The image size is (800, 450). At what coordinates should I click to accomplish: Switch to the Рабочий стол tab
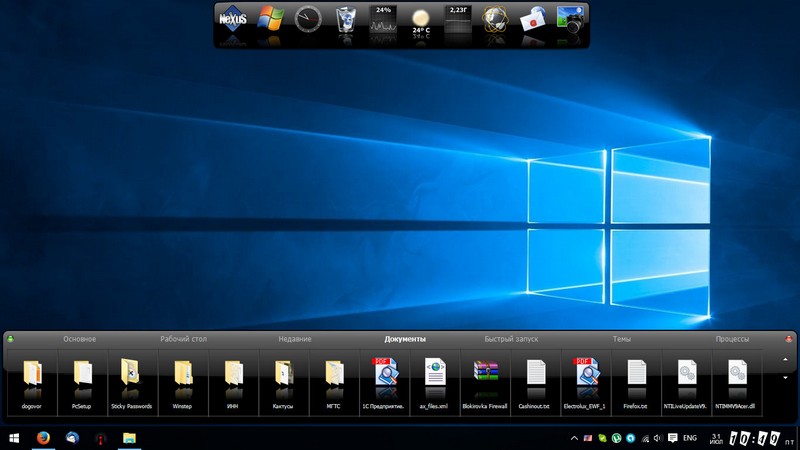(x=183, y=339)
